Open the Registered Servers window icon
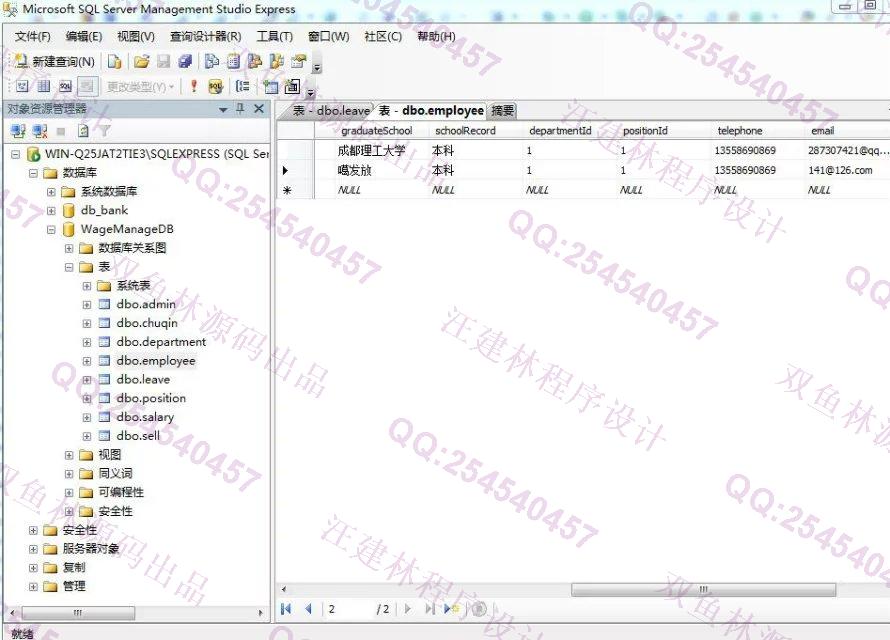This screenshot has width=890, height=640. pyautogui.click(x=212, y=61)
